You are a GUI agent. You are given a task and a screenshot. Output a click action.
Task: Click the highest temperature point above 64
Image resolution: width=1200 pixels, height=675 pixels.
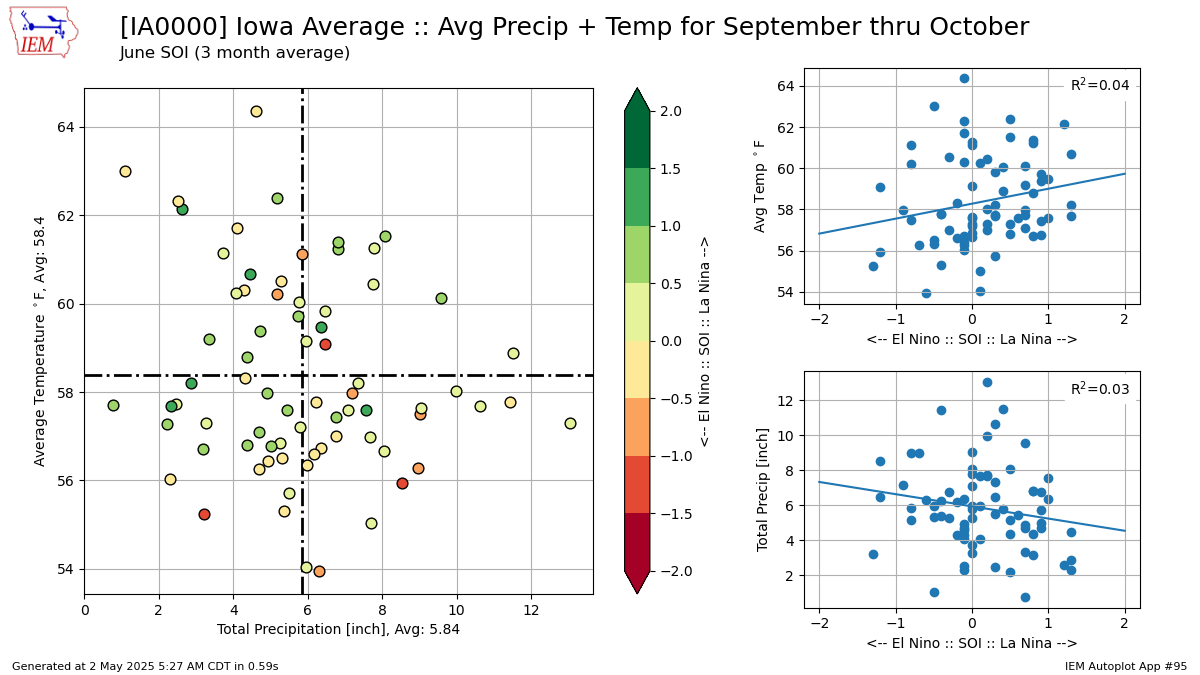pyautogui.click(x=256, y=111)
